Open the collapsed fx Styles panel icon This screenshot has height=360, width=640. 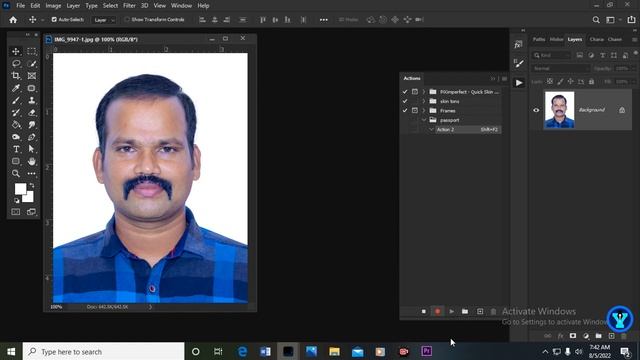click(519, 44)
